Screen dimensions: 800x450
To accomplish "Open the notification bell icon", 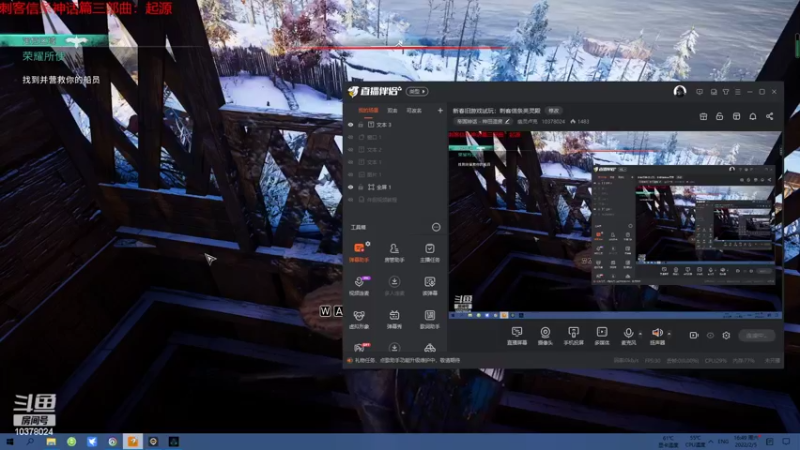I will (x=753, y=116).
